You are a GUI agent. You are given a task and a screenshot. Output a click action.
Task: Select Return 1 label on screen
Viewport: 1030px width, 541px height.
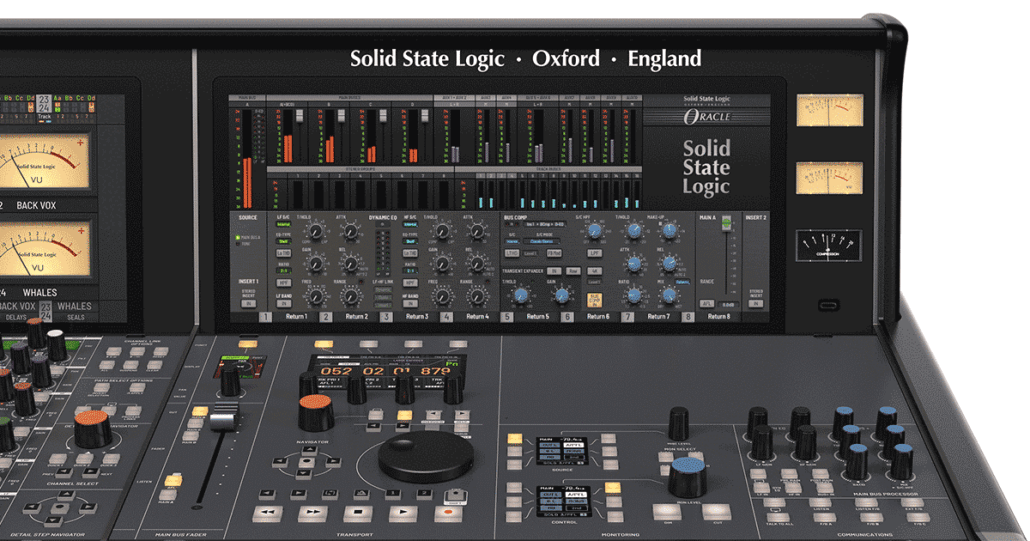click(296, 316)
